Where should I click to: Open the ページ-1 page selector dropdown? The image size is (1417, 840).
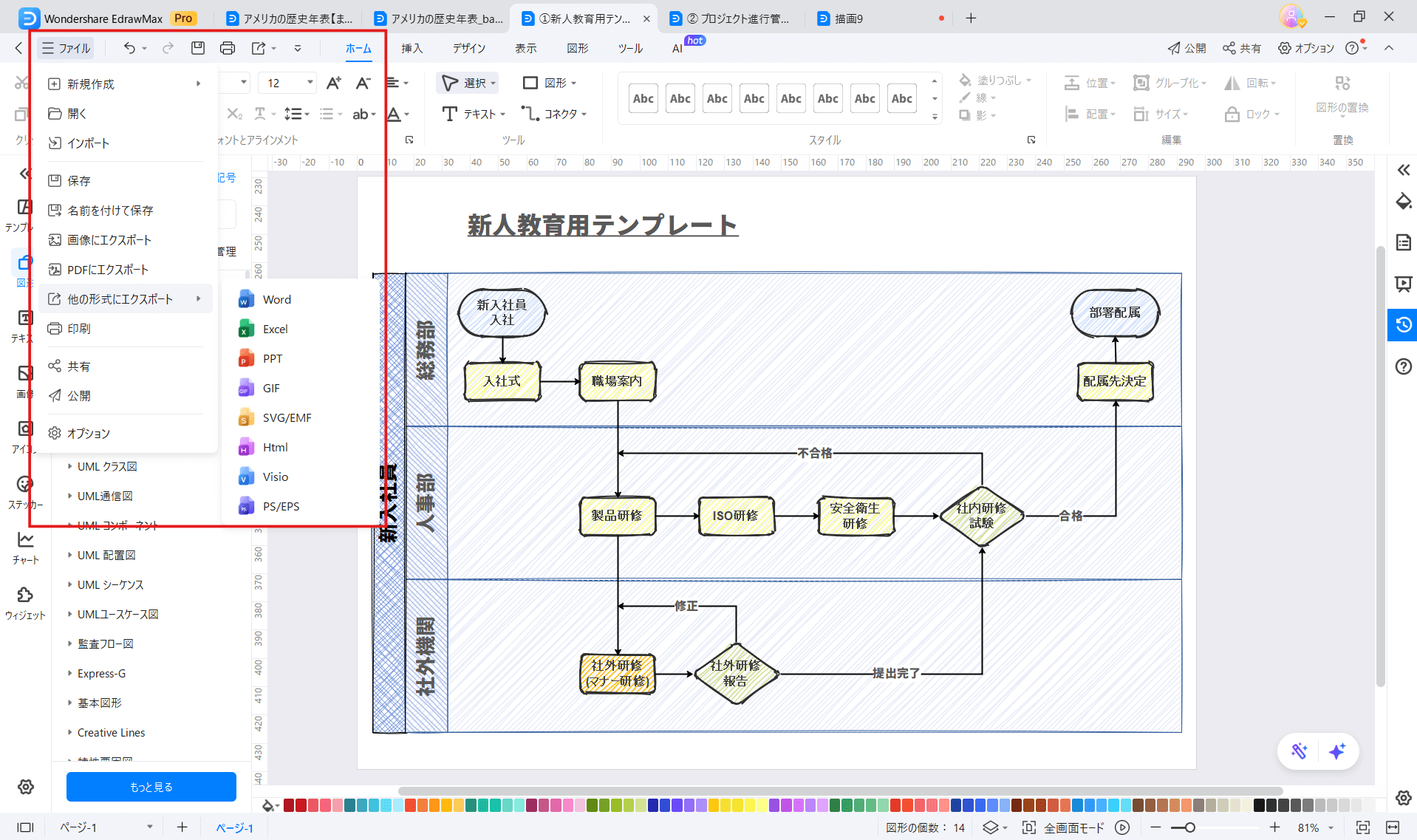(x=106, y=827)
